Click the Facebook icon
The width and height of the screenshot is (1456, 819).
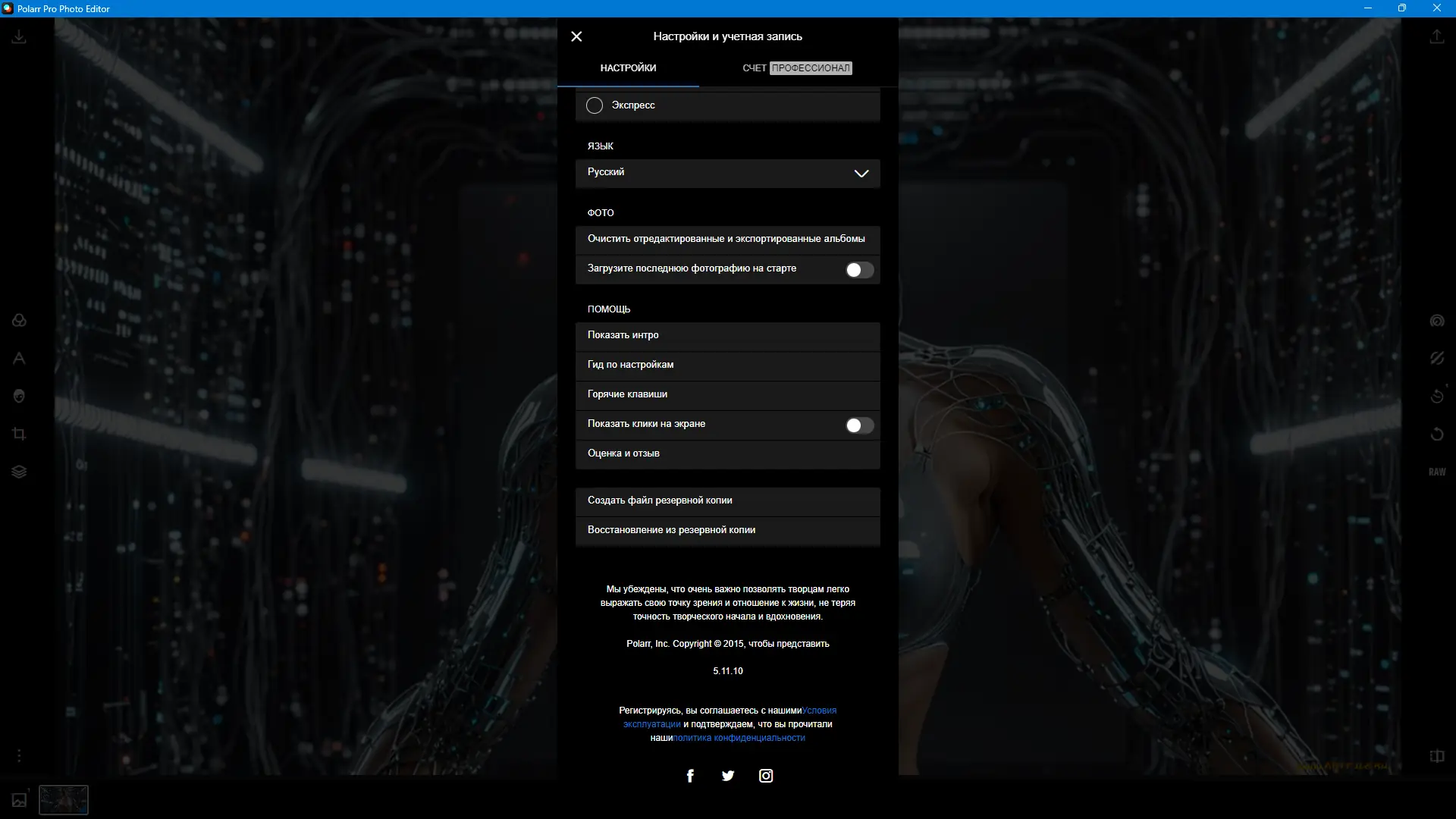click(690, 776)
